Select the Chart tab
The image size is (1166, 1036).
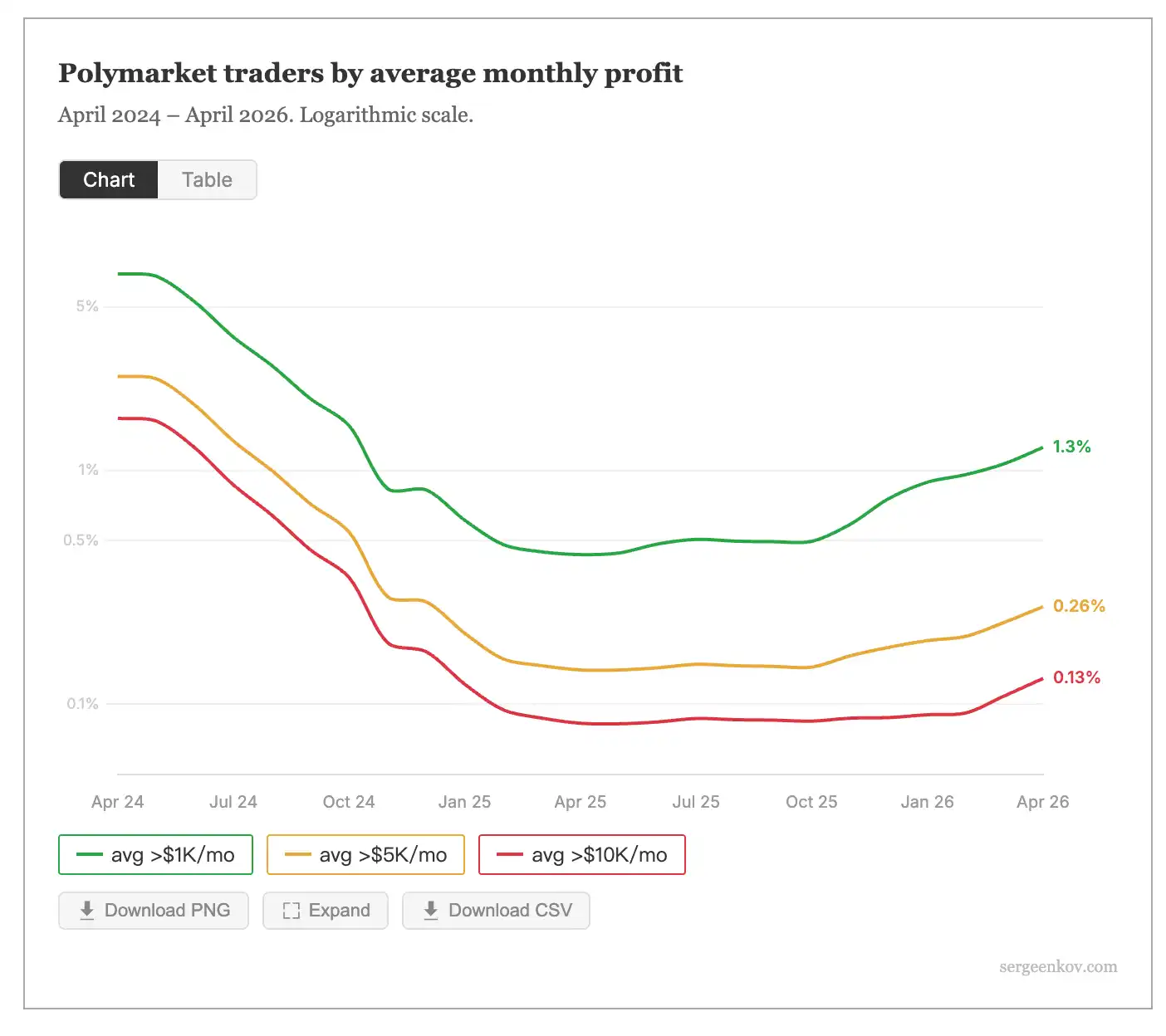pos(109,180)
